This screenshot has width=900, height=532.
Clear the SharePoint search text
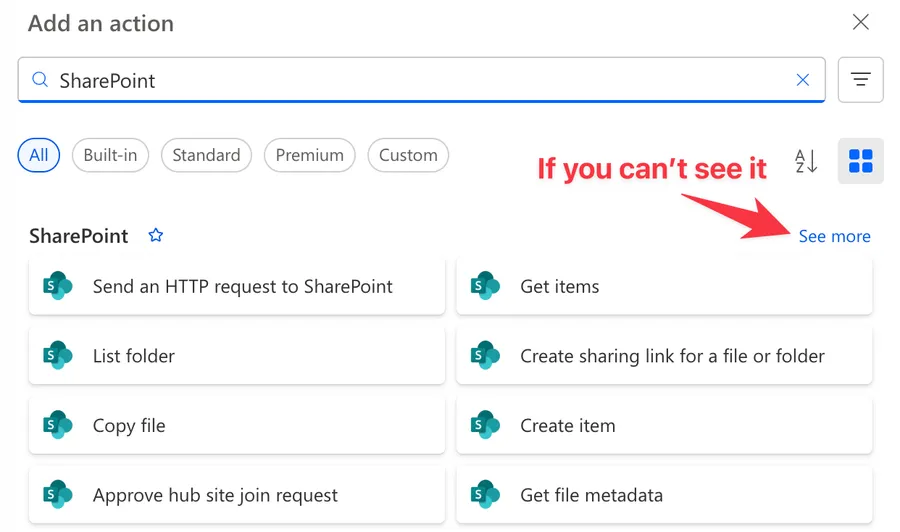(802, 80)
